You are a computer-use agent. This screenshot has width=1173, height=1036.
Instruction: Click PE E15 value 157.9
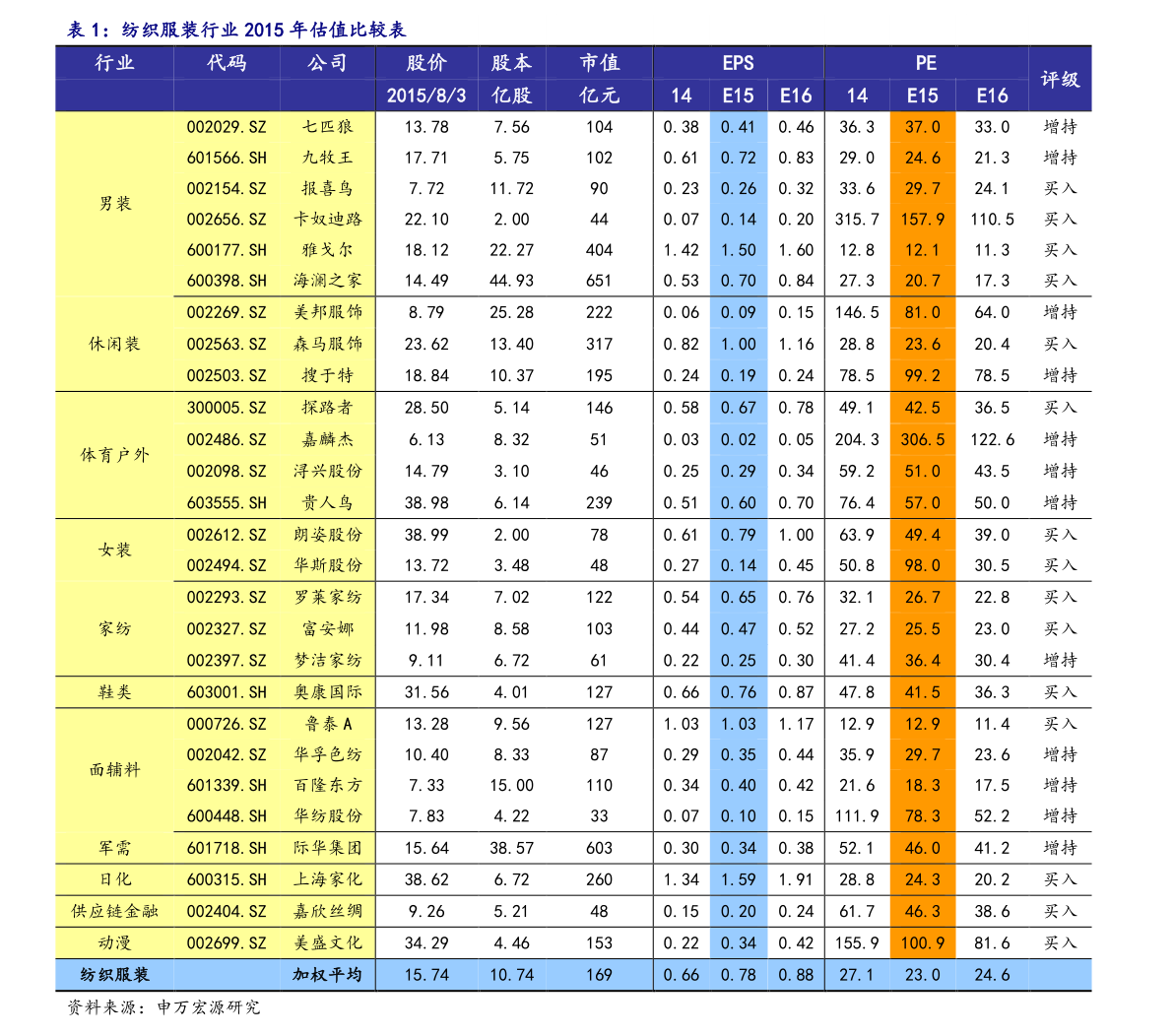[x=923, y=220]
